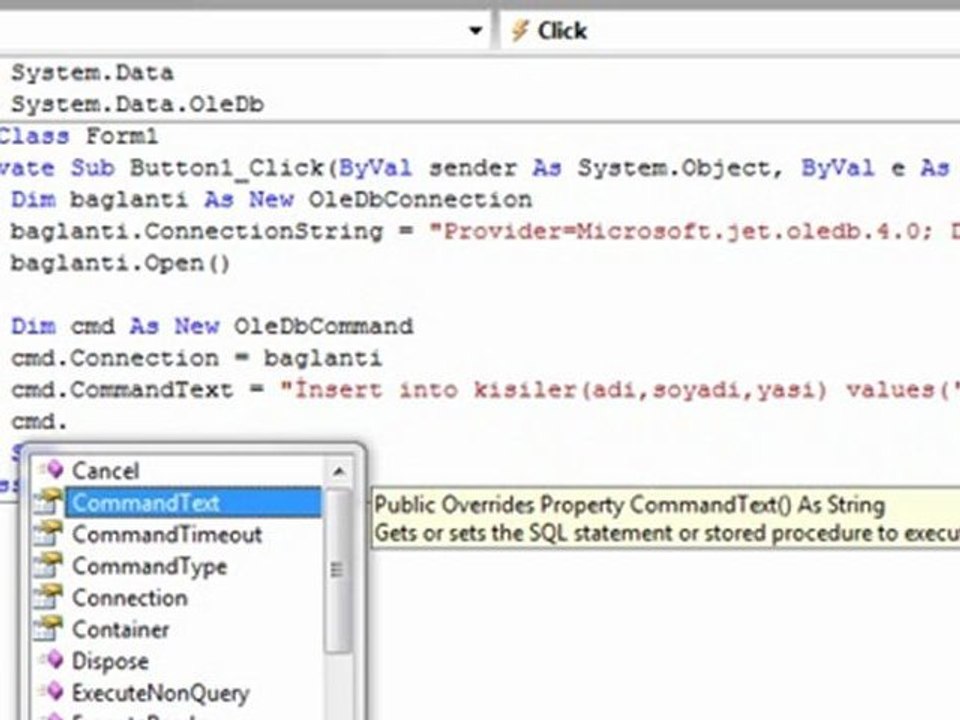Click the Insert into kisiler SQL string

tap(618, 390)
